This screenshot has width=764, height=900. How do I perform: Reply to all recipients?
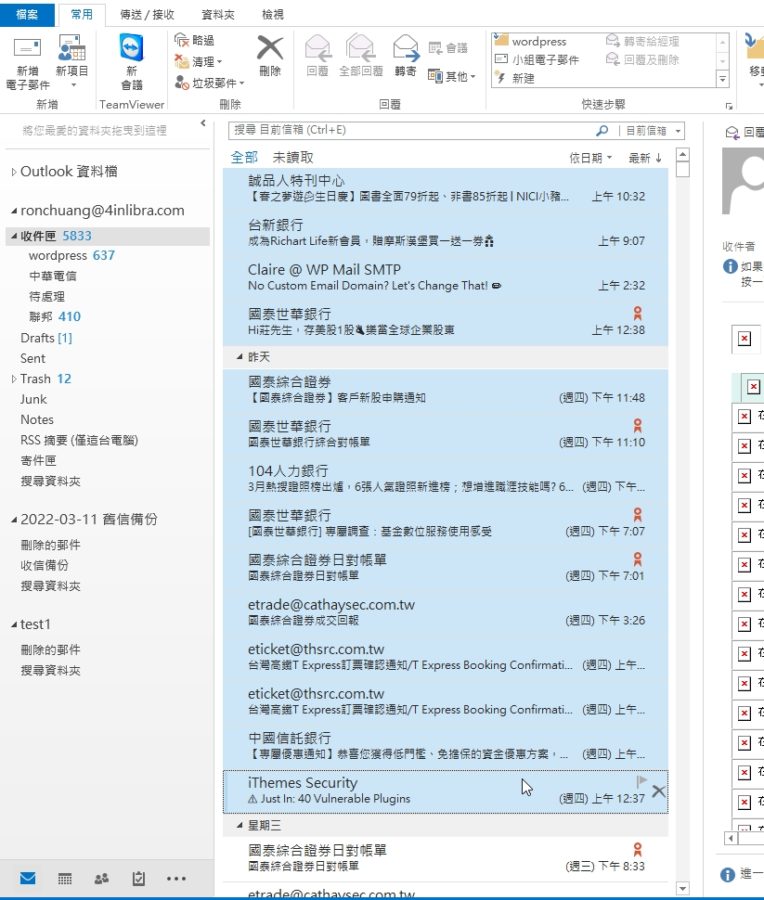pos(360,56)
